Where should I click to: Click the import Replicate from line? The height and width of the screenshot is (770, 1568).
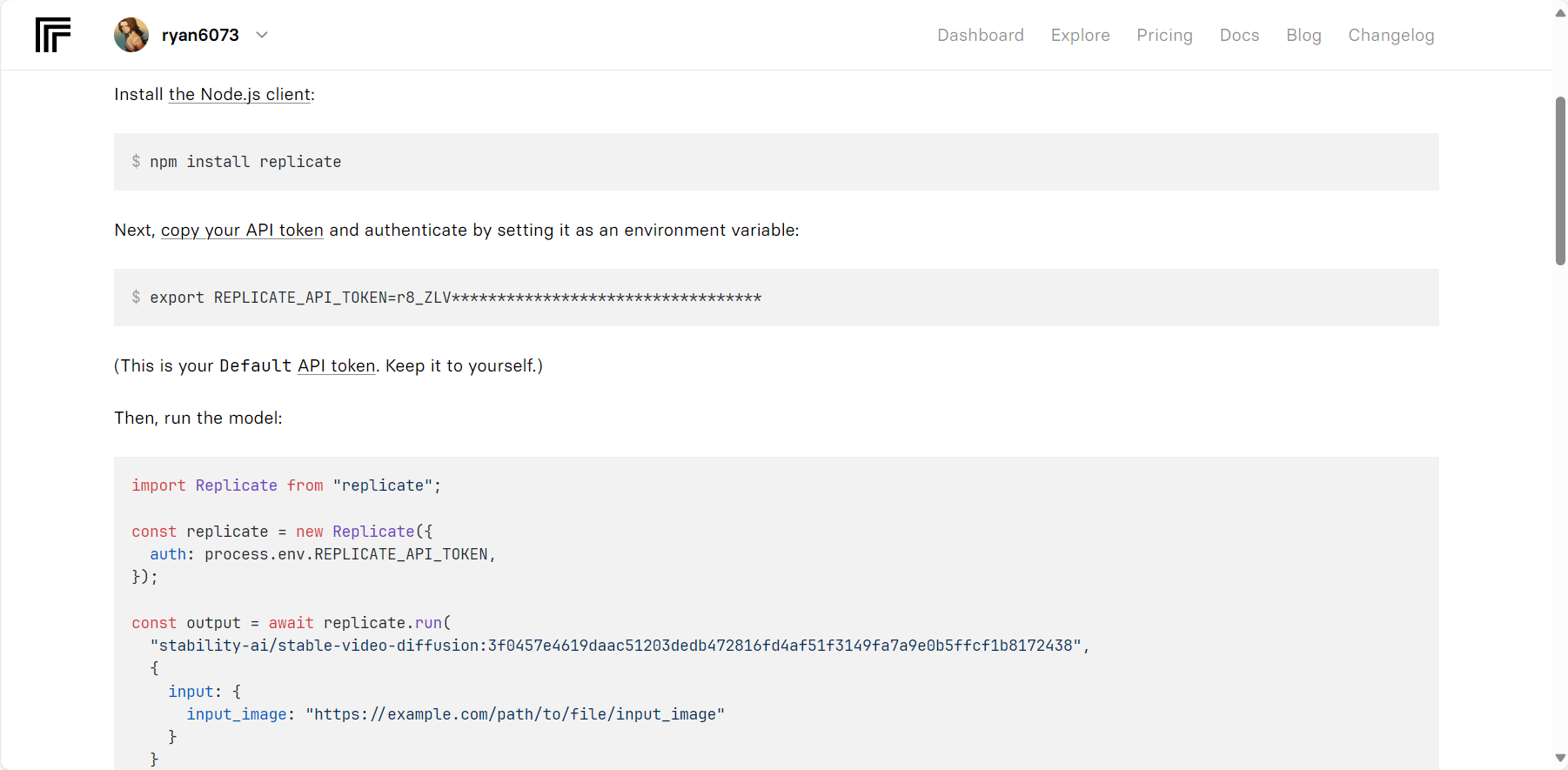286,485
